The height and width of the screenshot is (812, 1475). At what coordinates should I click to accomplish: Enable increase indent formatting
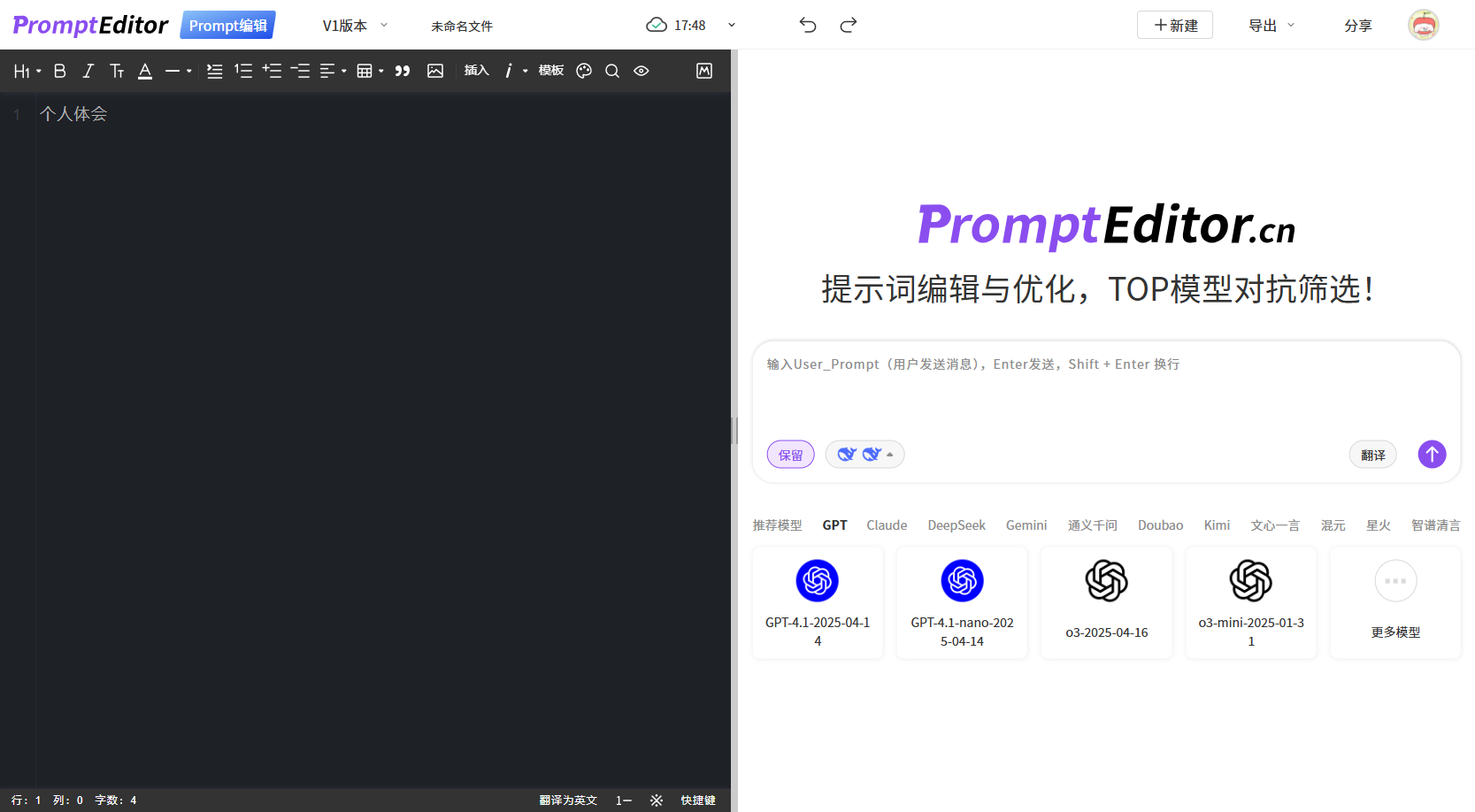click(272, 71)
